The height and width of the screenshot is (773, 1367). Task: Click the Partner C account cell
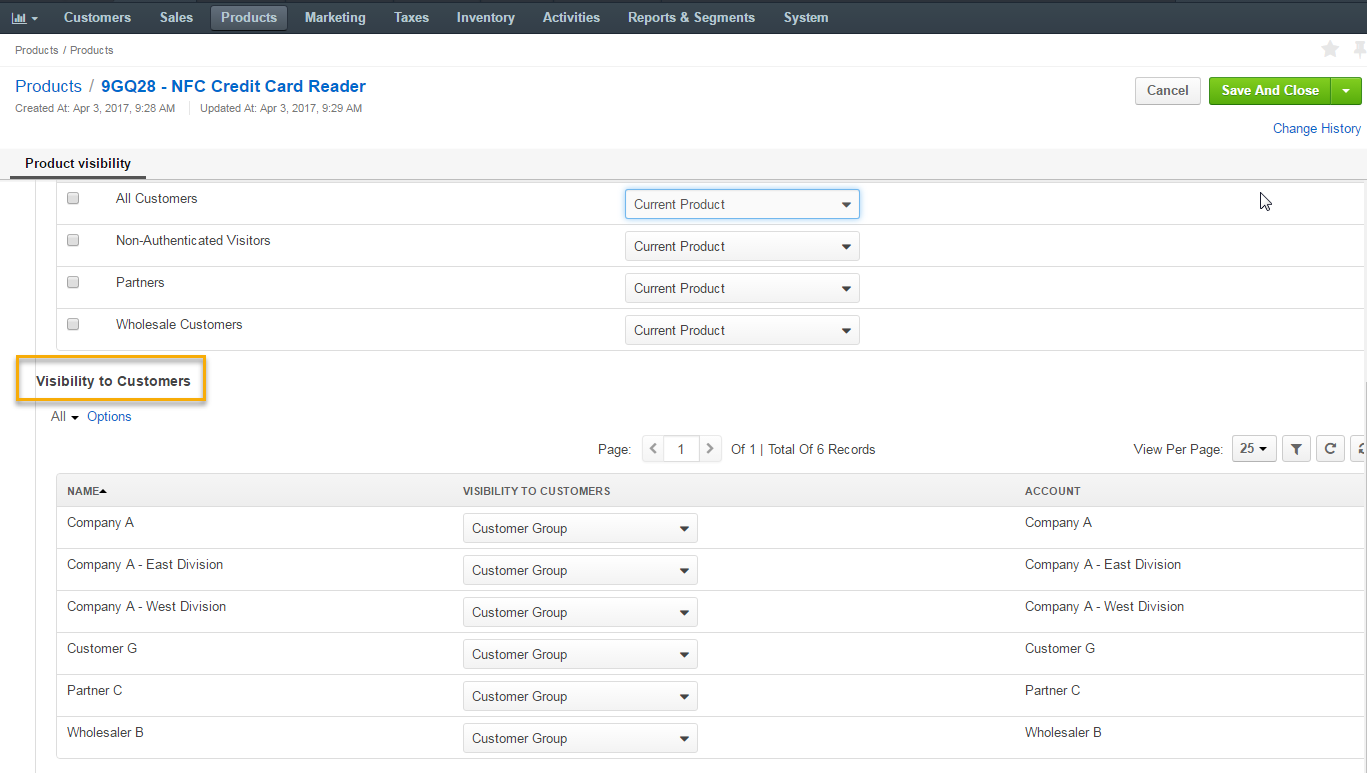[x=1052, y=690]
